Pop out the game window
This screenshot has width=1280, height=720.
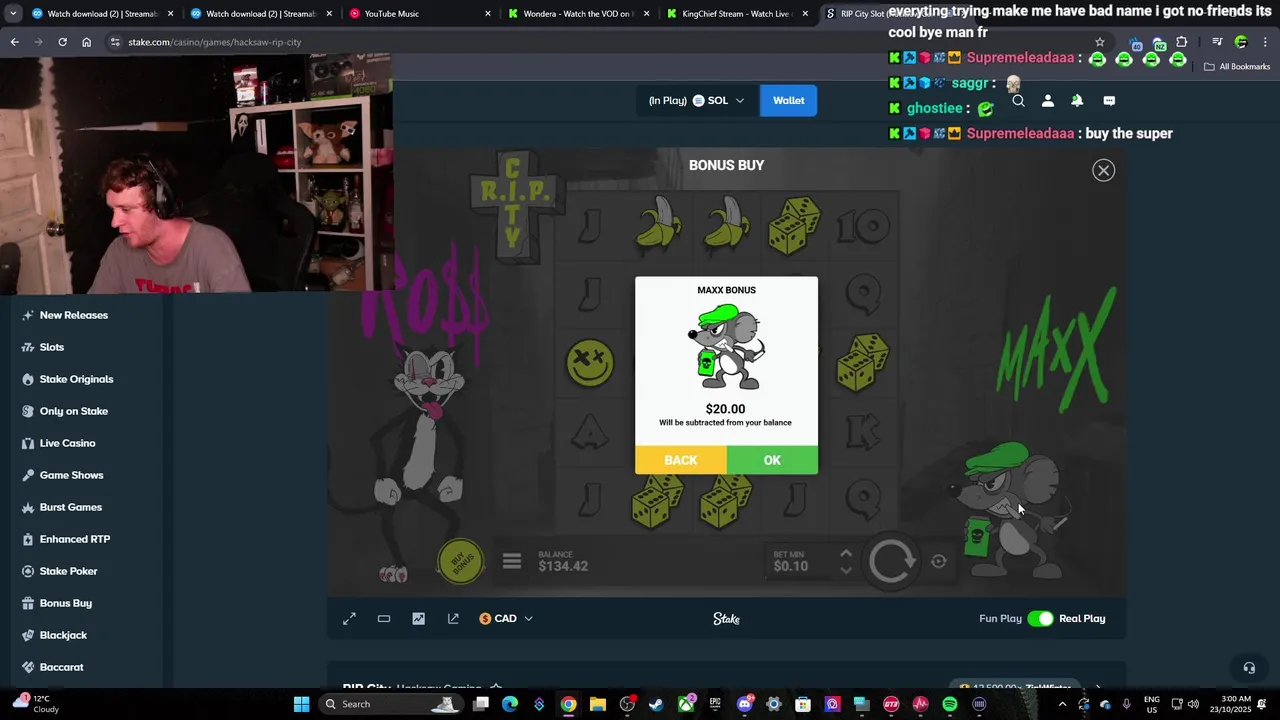(x=453, y=619)
